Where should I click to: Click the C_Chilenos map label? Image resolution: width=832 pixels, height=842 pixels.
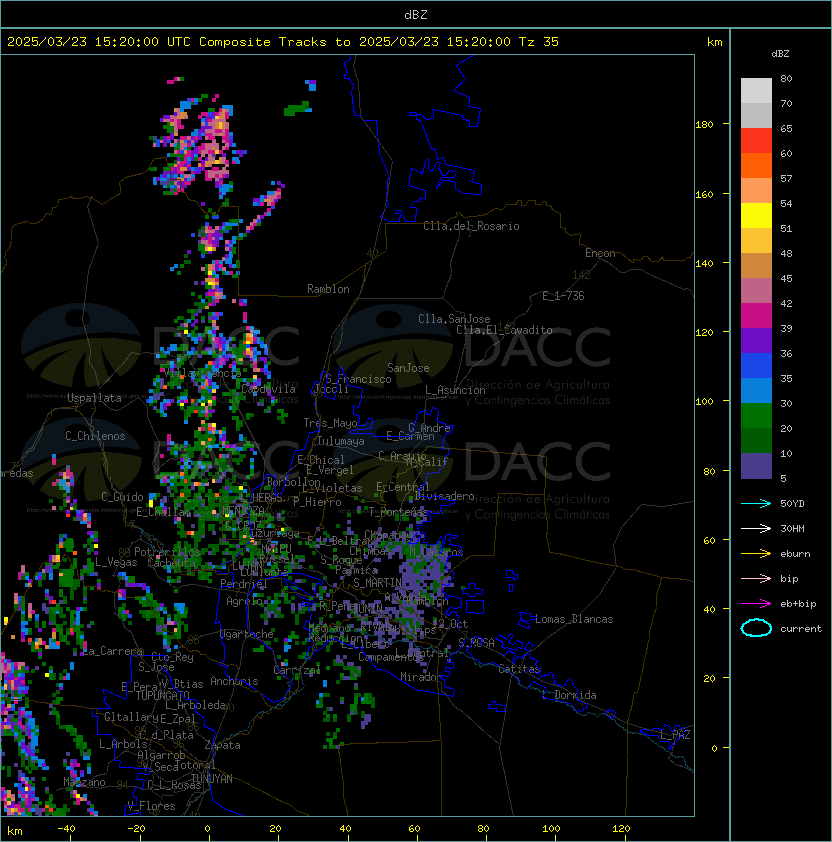tap(95, 436)
